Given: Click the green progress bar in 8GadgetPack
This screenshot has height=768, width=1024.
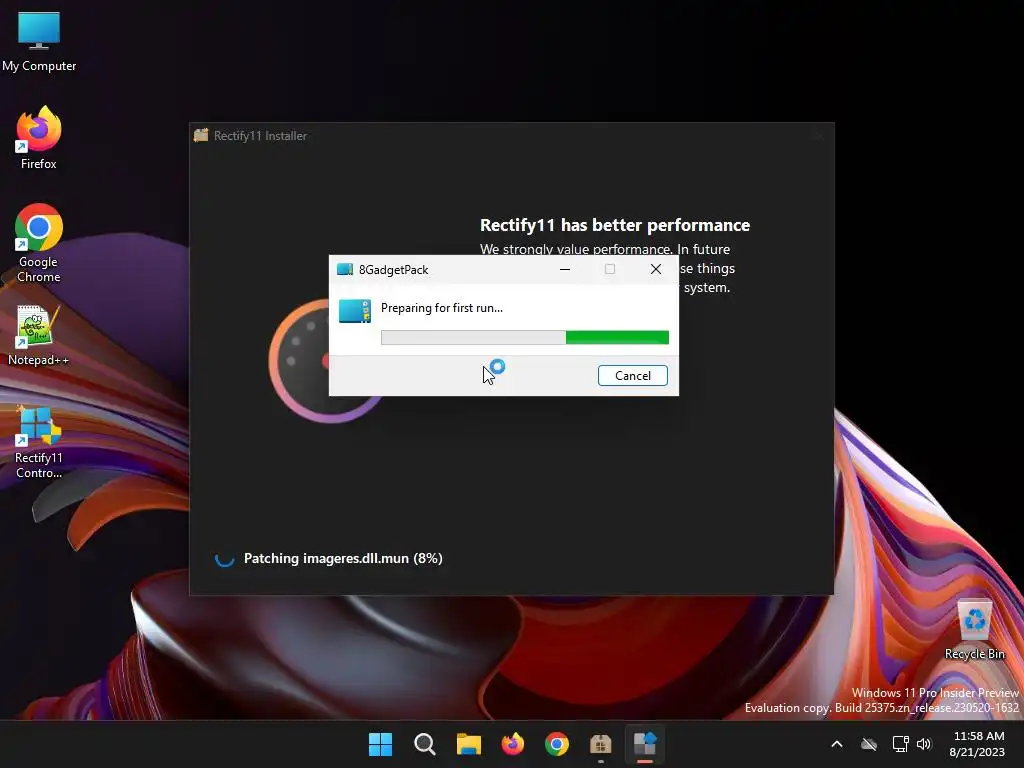Looking at the screenshot, I should click(524, 337).
